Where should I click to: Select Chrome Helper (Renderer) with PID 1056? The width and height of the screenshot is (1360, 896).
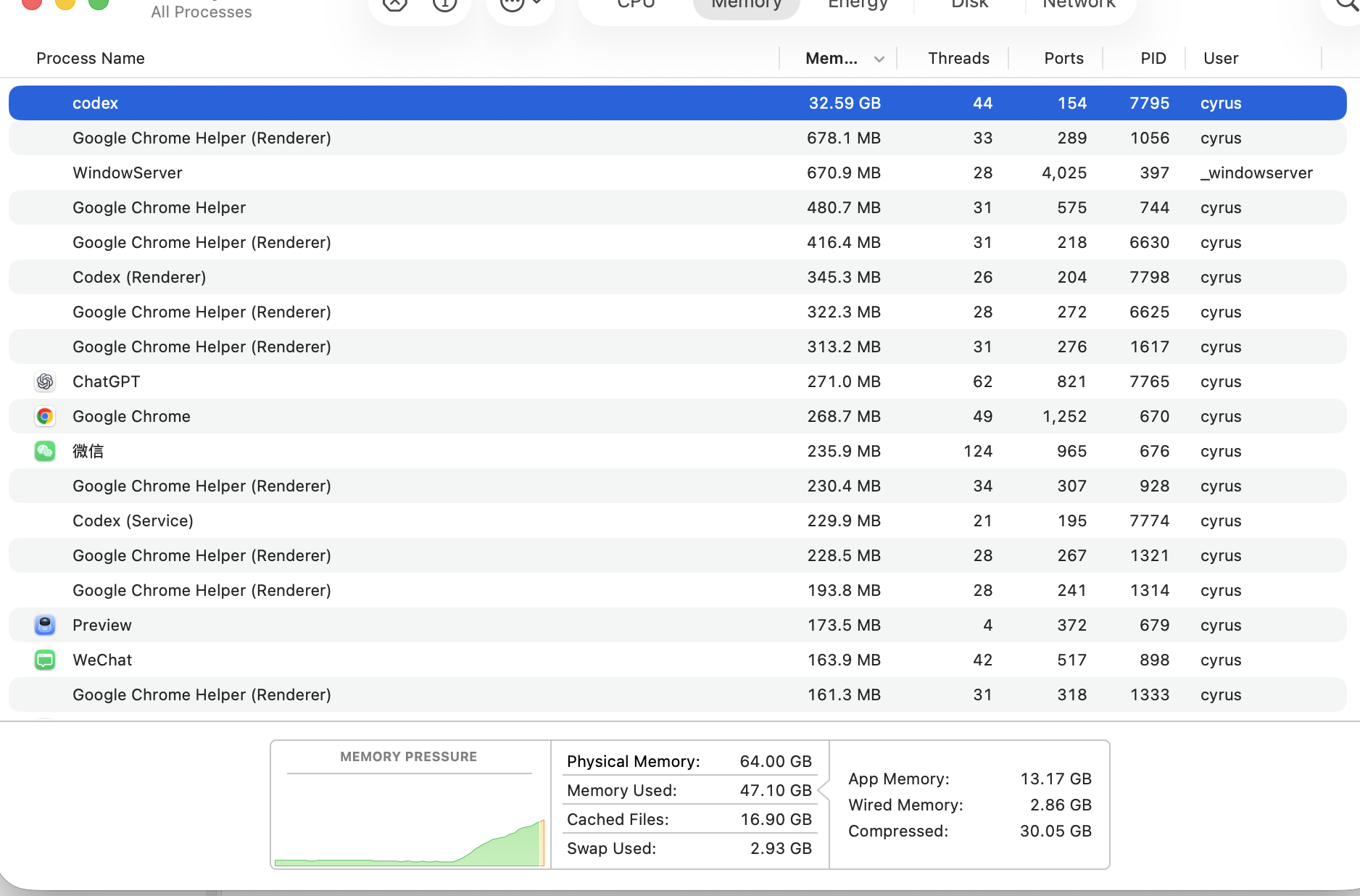pyautogui.click(x=678, y=138)
